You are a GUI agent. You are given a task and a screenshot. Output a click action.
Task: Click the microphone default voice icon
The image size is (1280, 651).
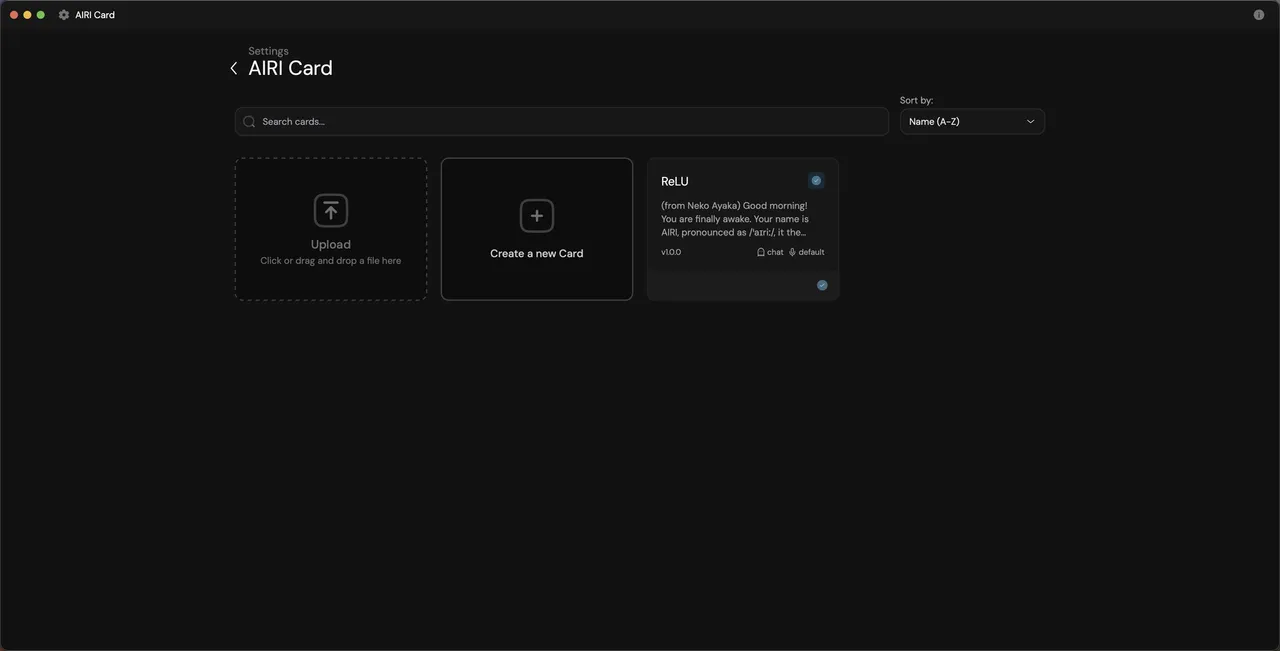792,252
